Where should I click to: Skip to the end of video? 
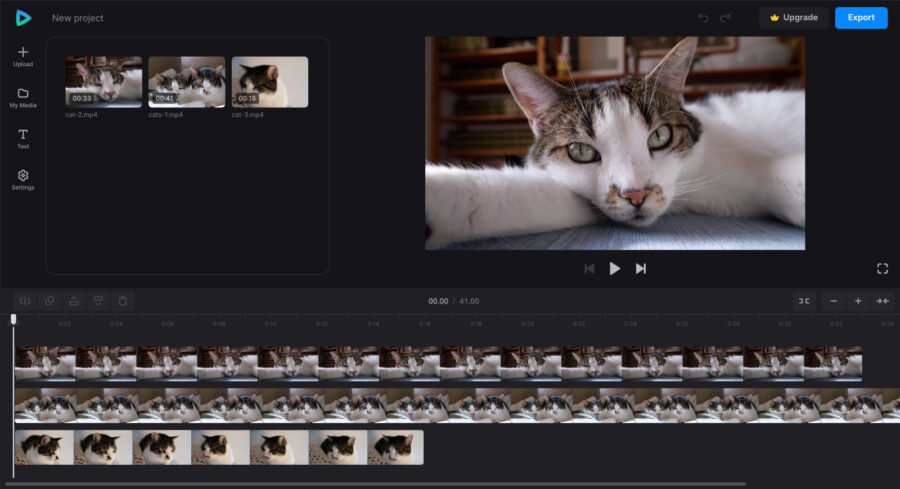coord(641,269)
